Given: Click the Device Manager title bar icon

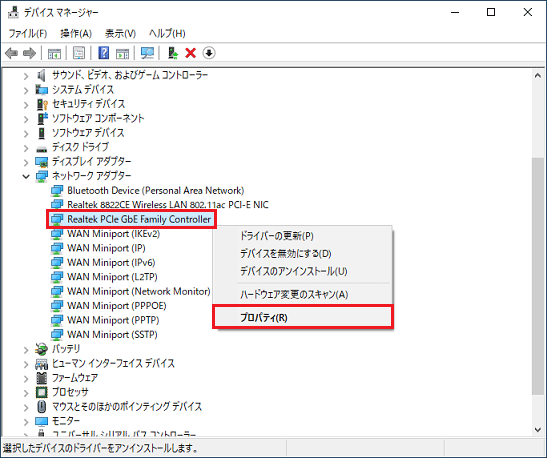Looking at the screenshot, I should tap(14, 12).
